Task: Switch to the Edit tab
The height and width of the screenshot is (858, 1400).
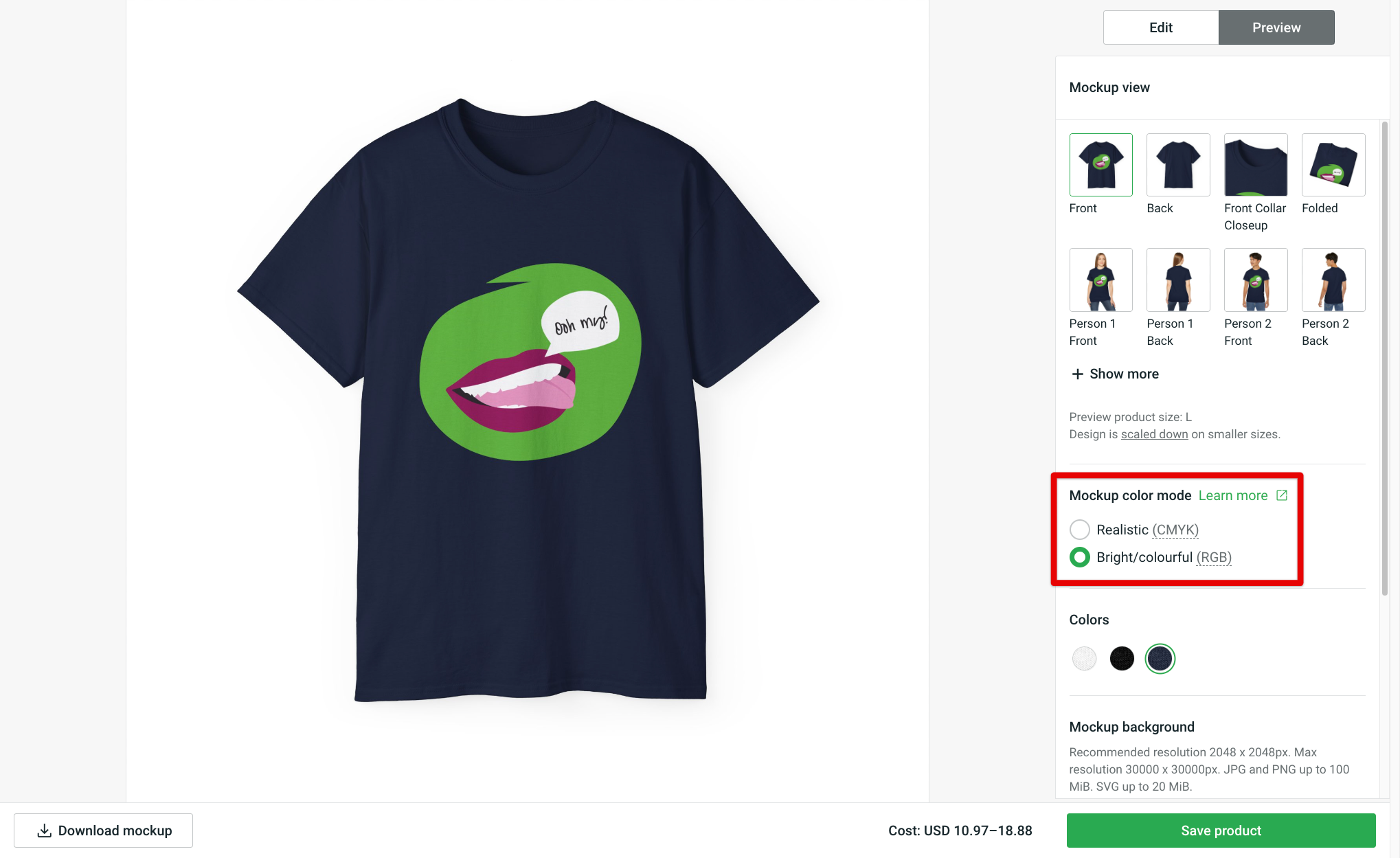Action: click(x=1160, y=27)
